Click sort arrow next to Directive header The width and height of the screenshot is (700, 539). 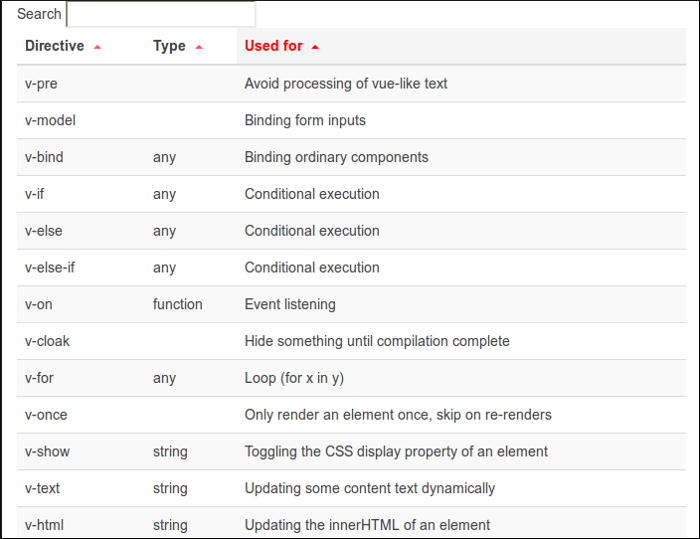point(97,47)
